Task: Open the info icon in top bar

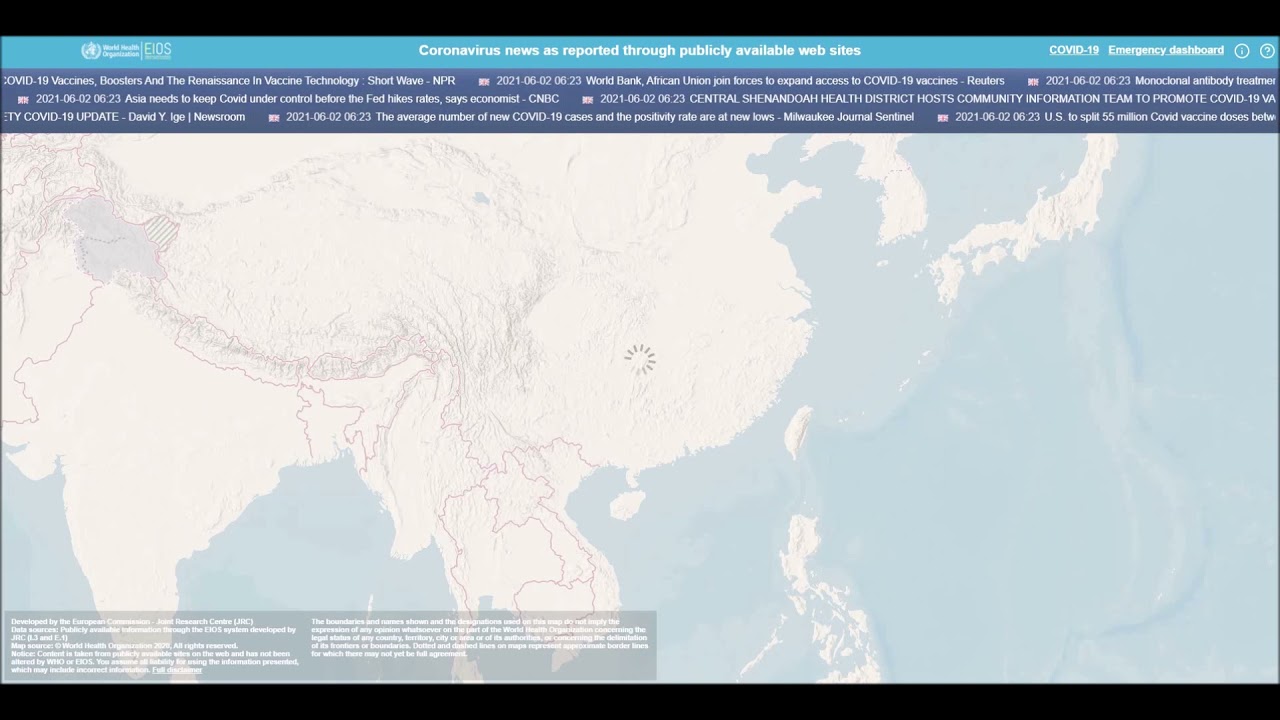Action: click(x=1241, y=51)
